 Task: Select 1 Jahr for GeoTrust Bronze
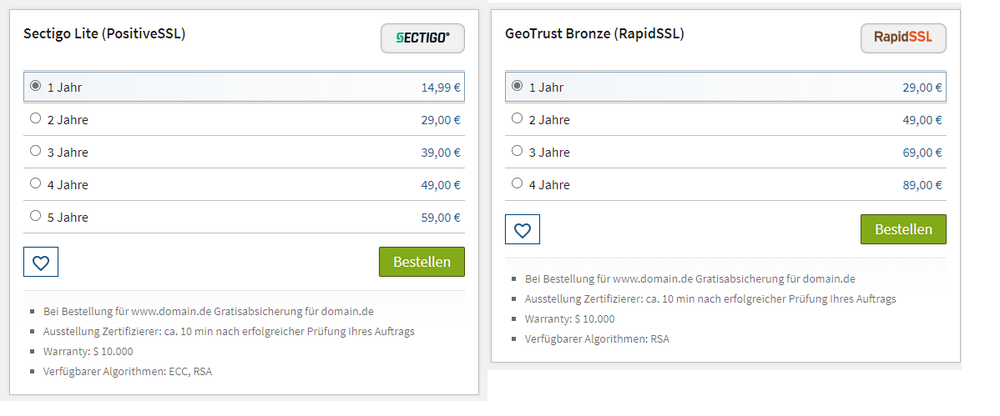tap(517, 86)
